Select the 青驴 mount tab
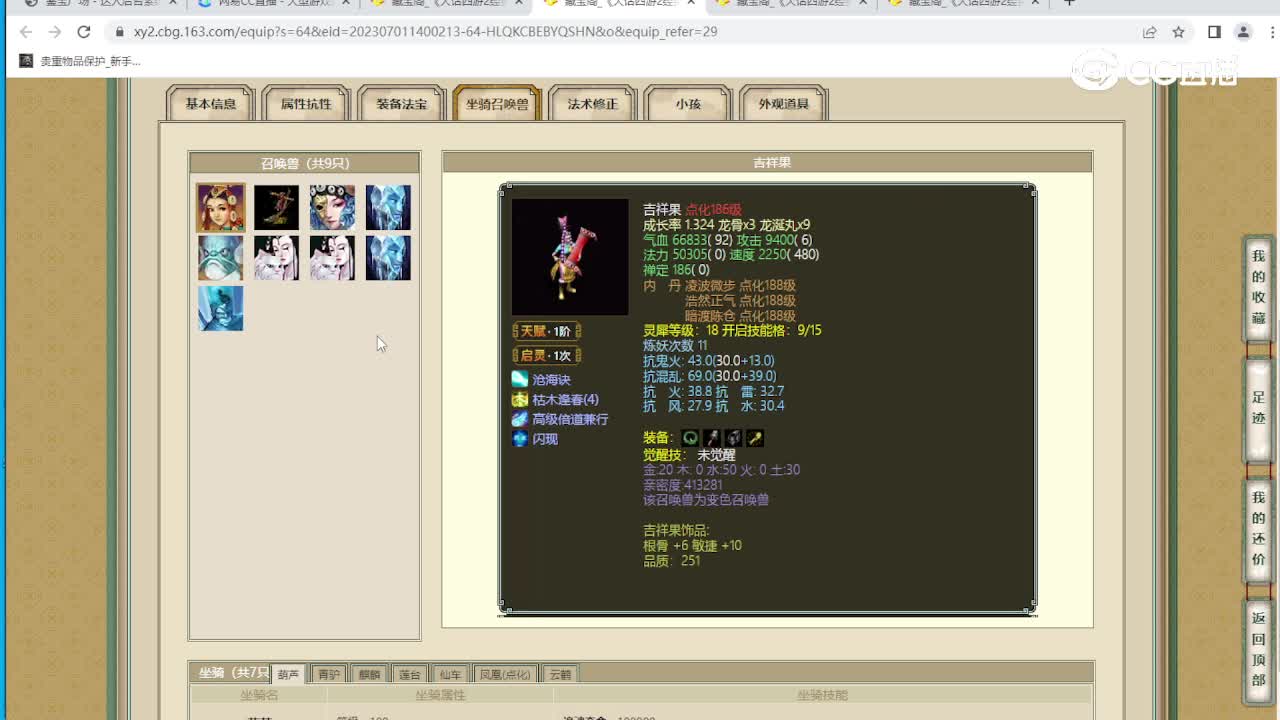The width and height of the screenshot is (1280, 720). tap(329, 674)
